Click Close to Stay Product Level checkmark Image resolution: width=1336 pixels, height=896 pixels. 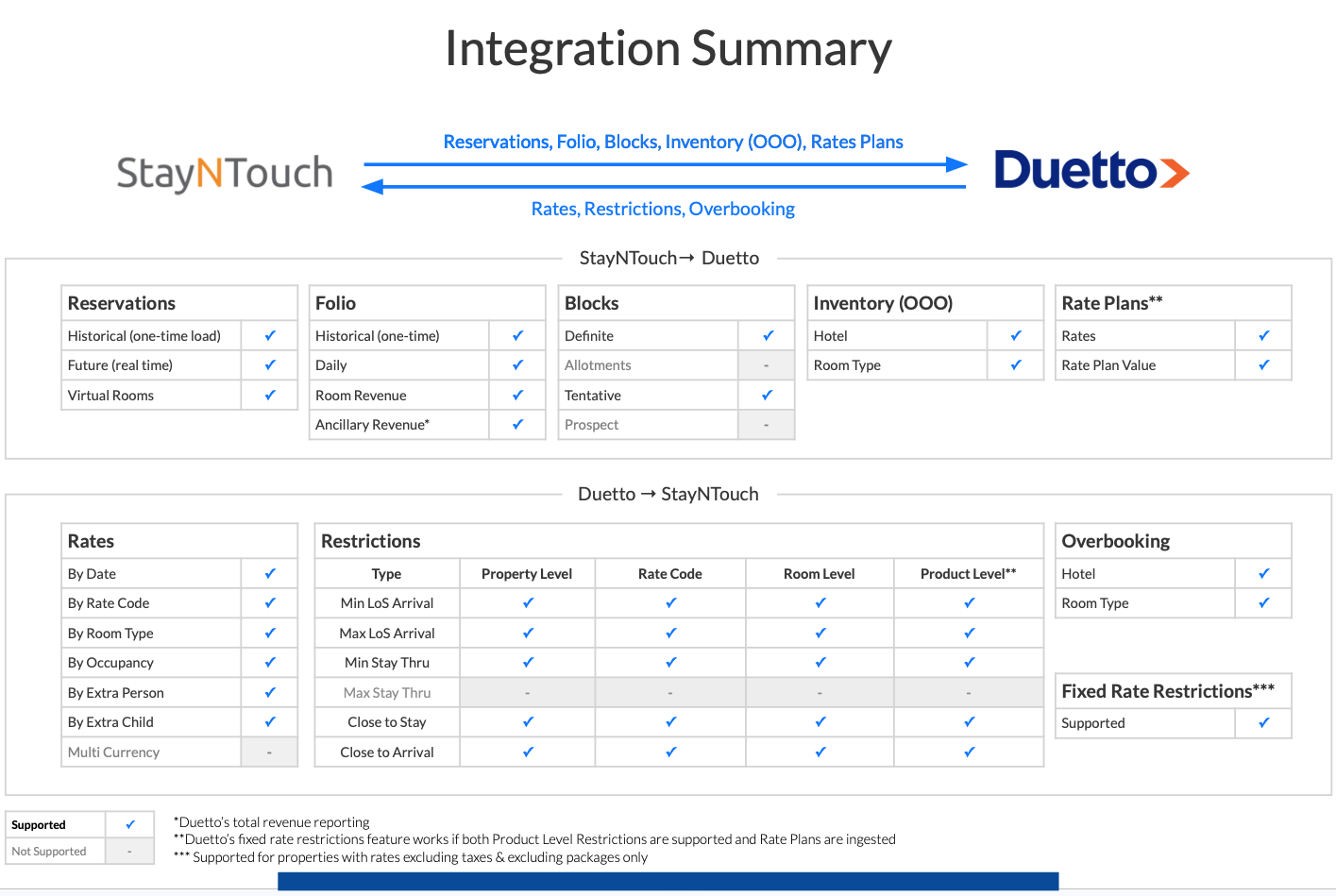(969, 721)
